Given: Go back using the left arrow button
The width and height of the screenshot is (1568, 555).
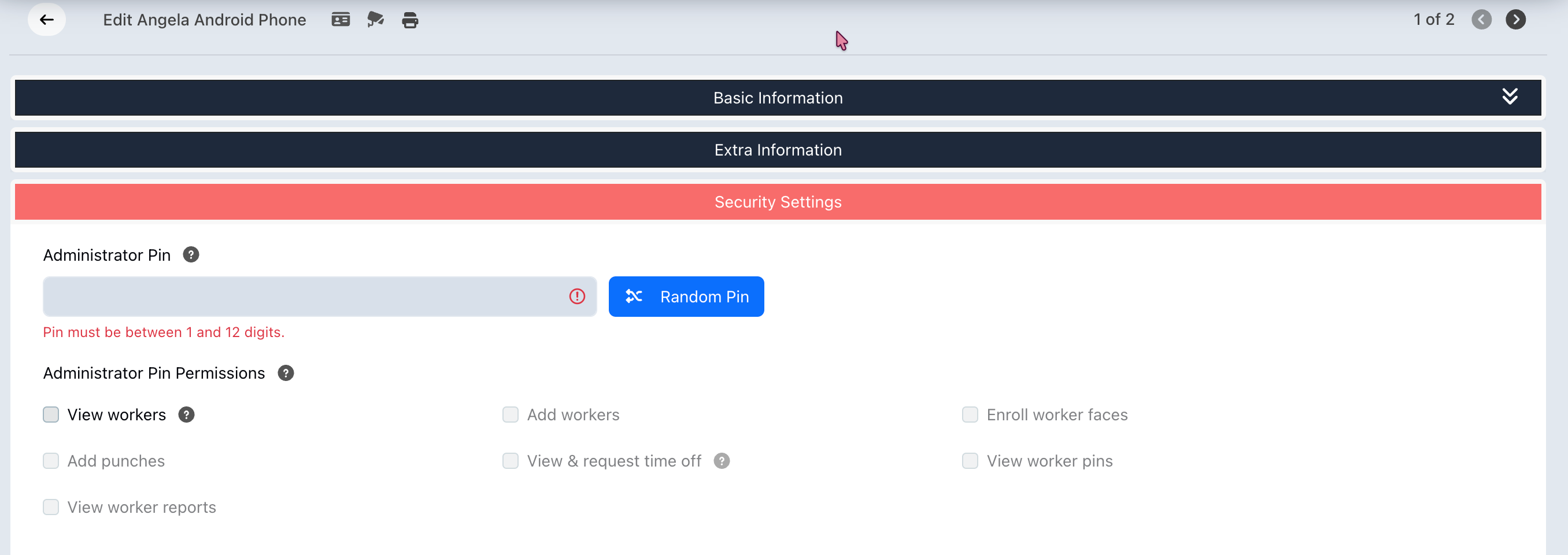Looking at the screenshot, I should [x=47, y=20].
